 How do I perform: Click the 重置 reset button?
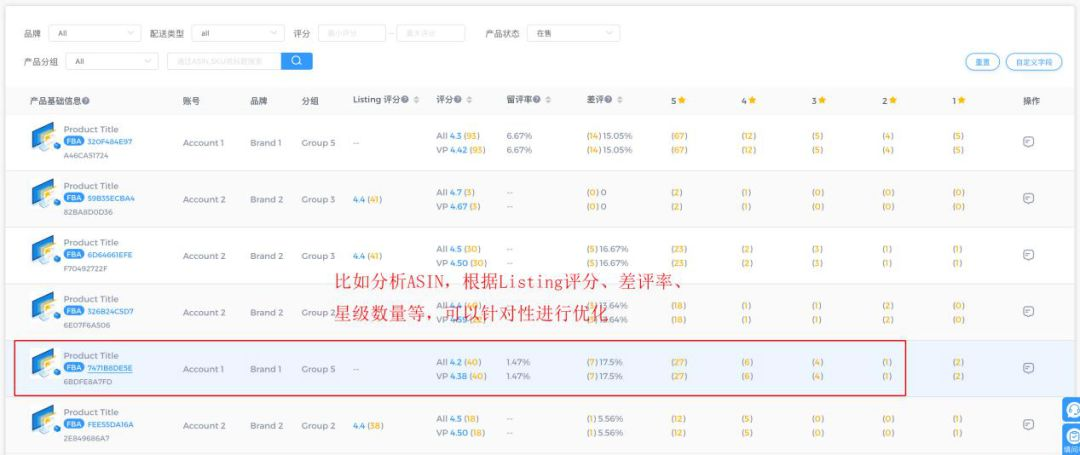(982, 62)
